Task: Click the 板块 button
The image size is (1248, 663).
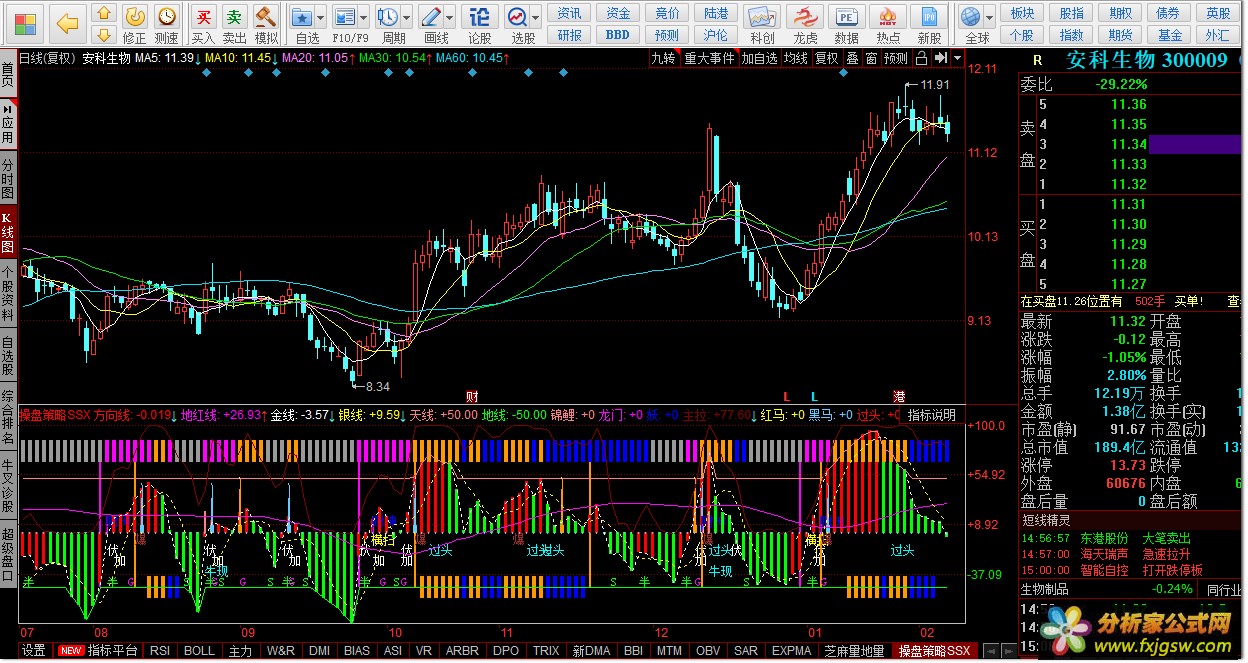Action: [1022, 13]
